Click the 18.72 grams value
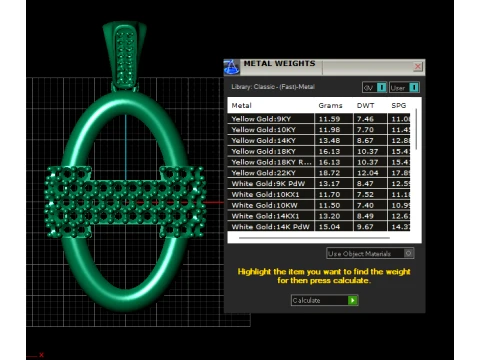 click(x=329, y=173)
